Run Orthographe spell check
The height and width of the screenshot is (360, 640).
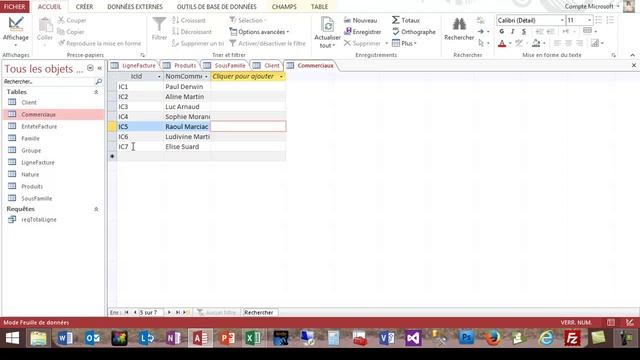(413, 31)
